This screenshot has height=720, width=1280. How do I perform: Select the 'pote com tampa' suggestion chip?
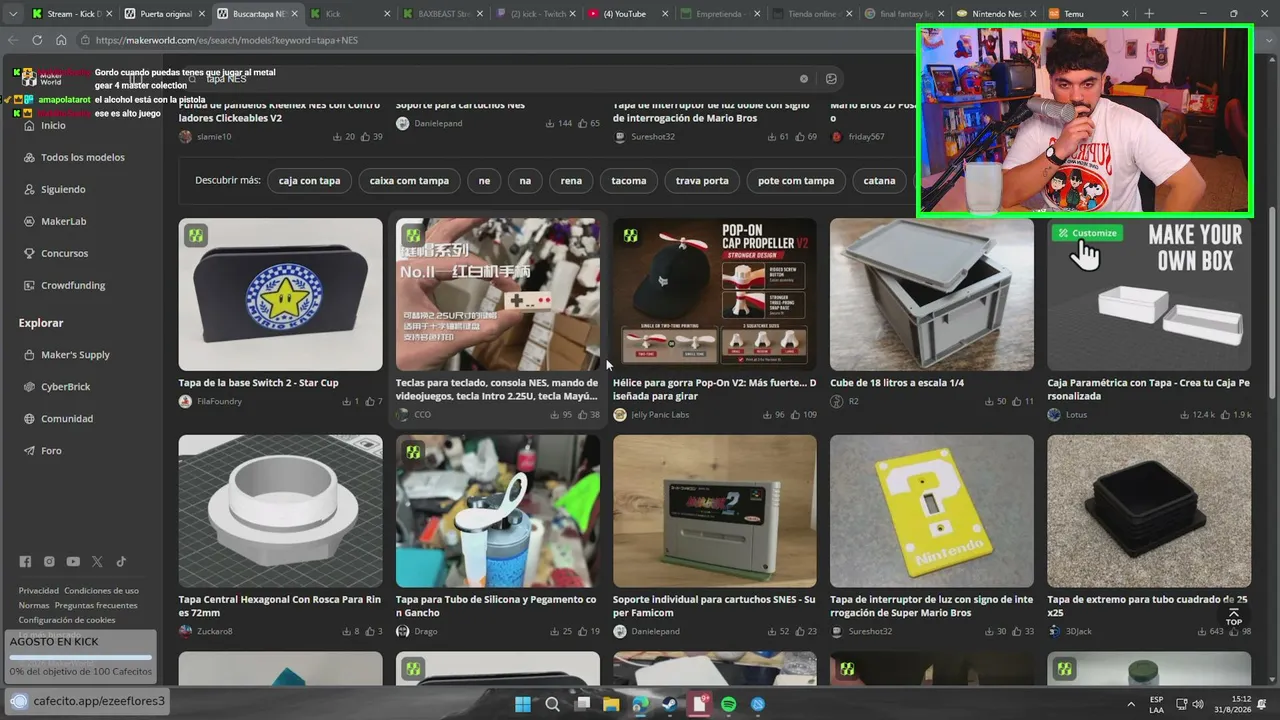[x=796, y=181]
